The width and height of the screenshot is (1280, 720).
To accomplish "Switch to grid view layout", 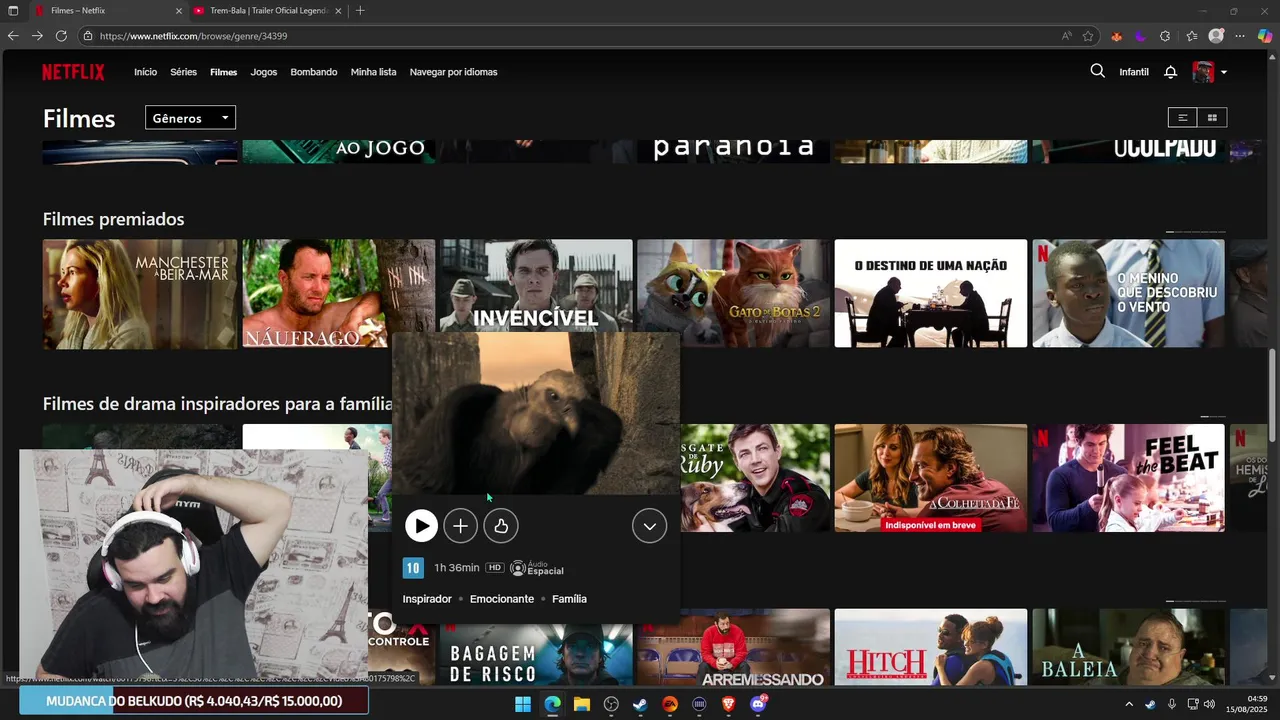I will [1212, 118].
